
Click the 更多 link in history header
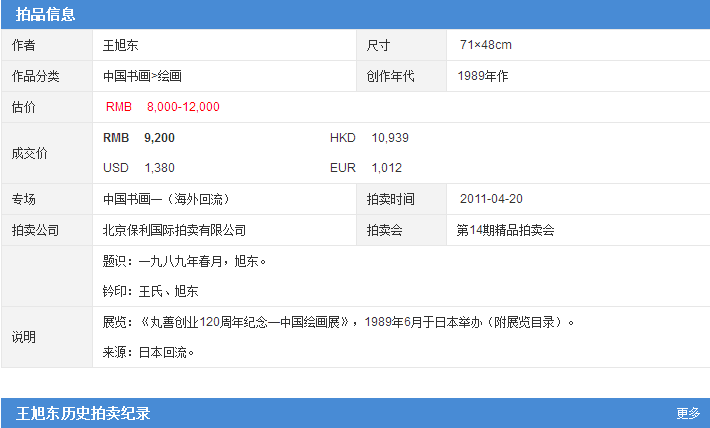688,413
